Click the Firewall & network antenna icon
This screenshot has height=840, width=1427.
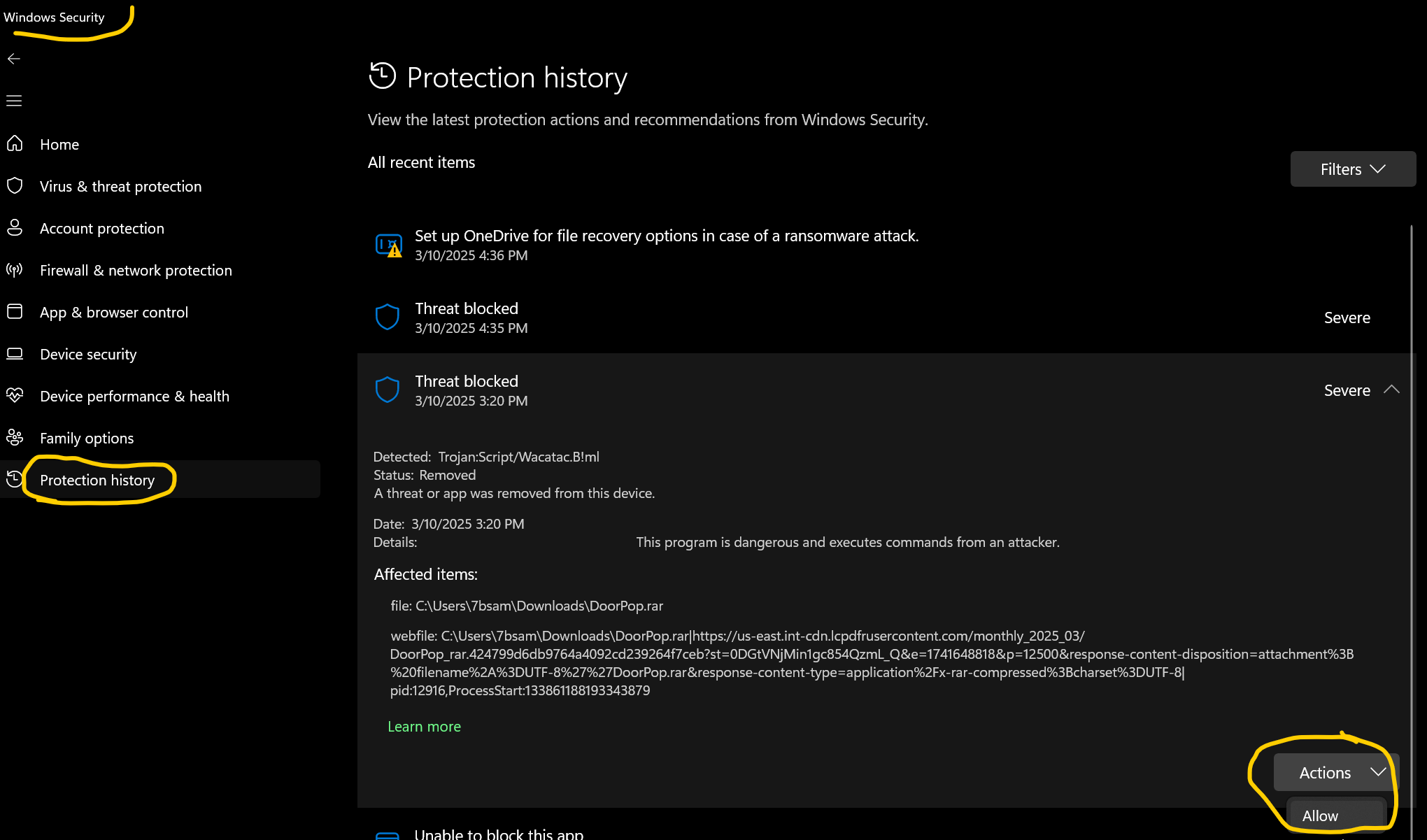[15, 270]
